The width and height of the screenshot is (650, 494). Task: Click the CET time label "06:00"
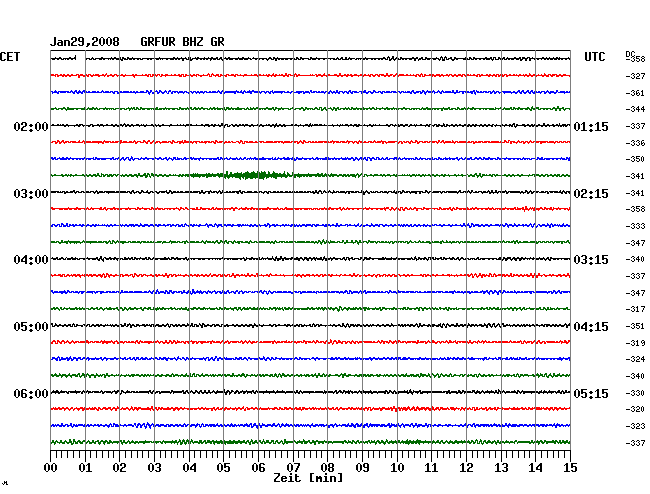click(x=31, y=393)
